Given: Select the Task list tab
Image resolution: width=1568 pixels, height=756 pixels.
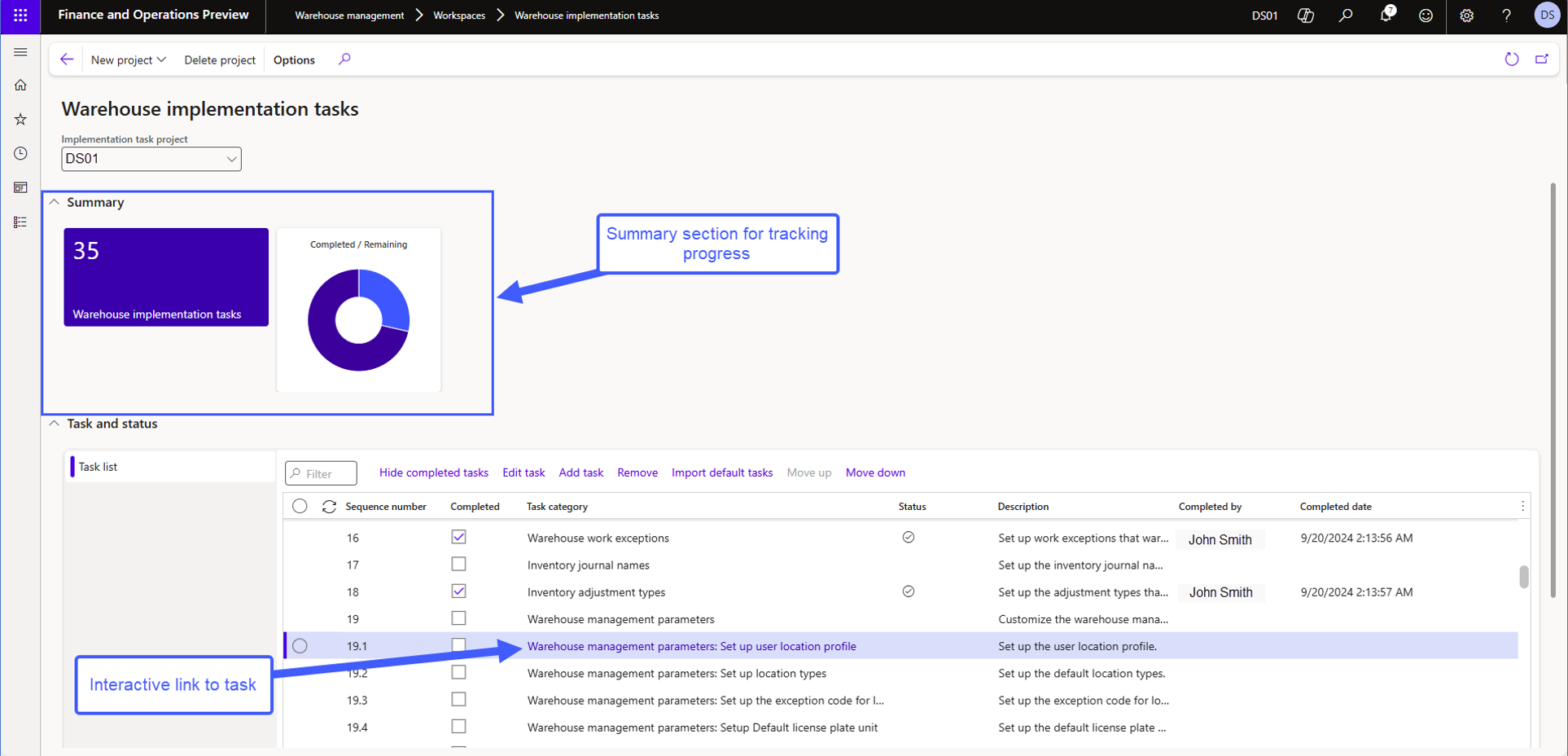Looking at the screenshot, I should (99, 467).
